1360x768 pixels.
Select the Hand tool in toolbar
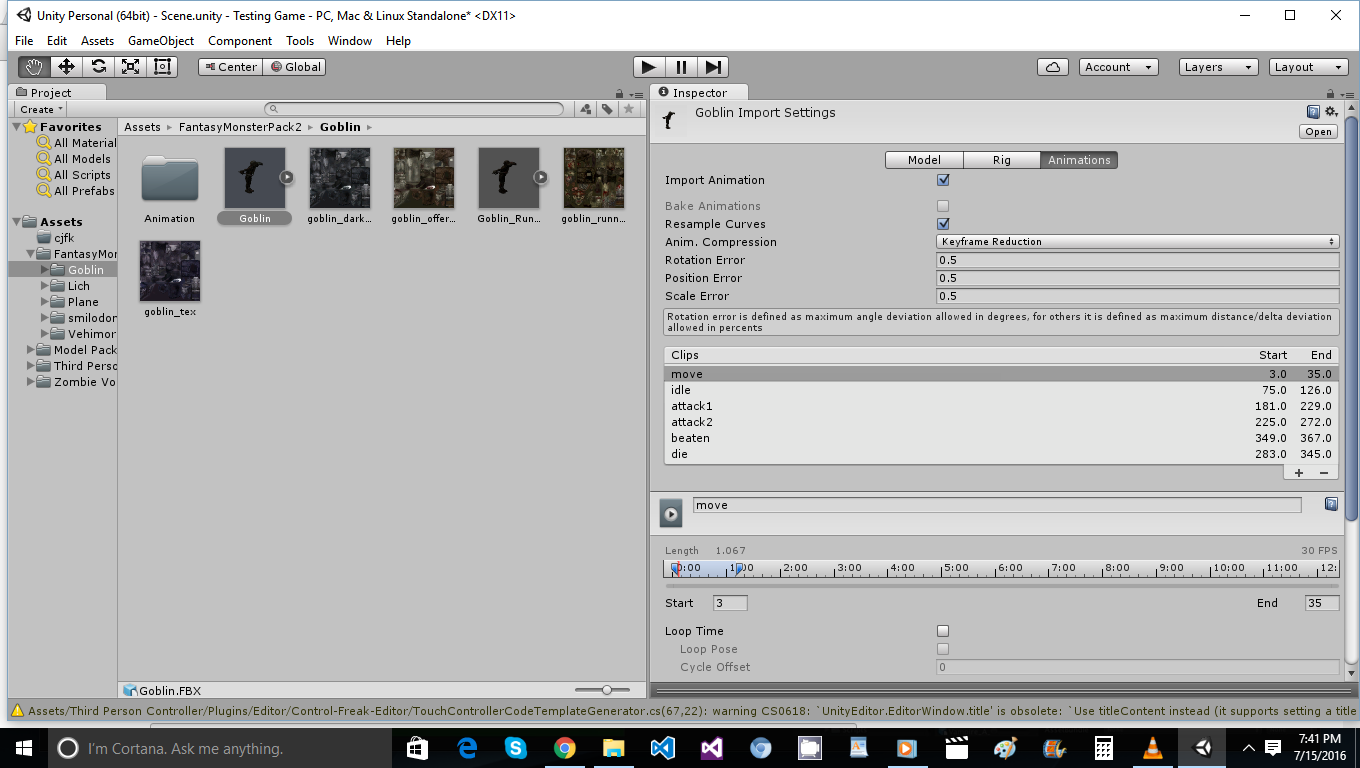click(34, 67)
